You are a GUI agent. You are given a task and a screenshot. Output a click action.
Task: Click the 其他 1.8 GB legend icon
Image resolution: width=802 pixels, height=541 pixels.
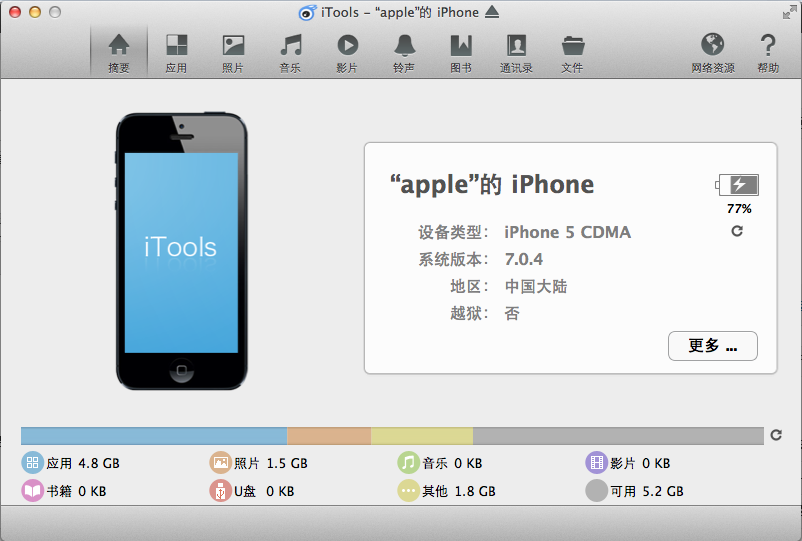[x=408, y=491]
